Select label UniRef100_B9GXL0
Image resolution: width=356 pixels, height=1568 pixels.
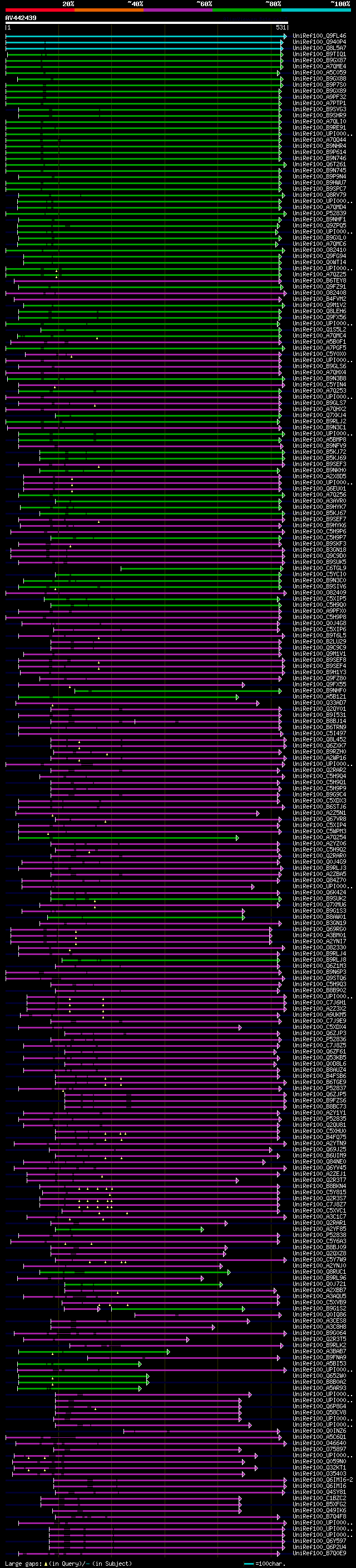coord(319,238)
